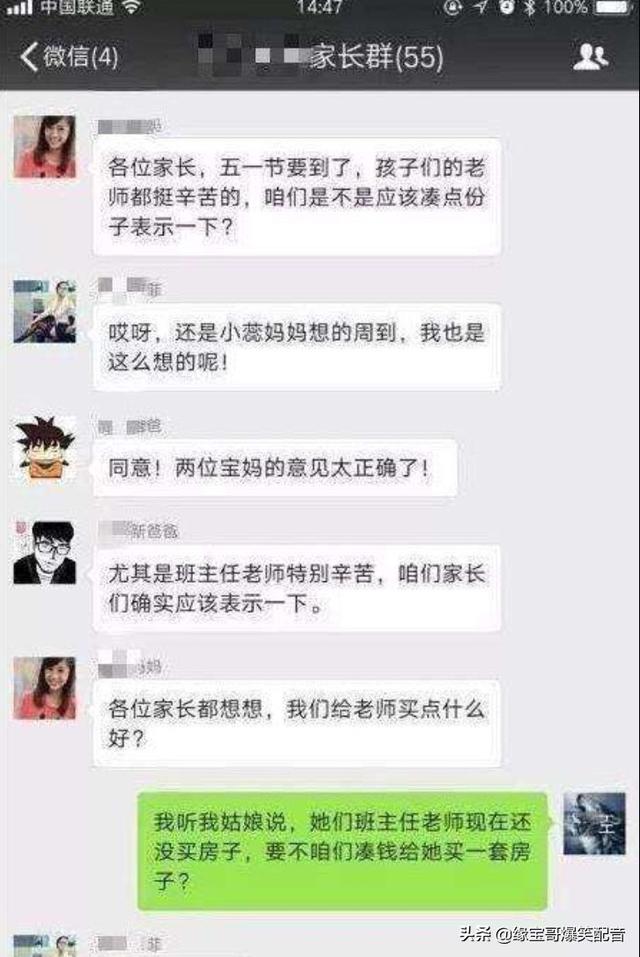Select the 我们给老师买点什么好 message
This screenshot has height=957, width=640.
(297, 723)
